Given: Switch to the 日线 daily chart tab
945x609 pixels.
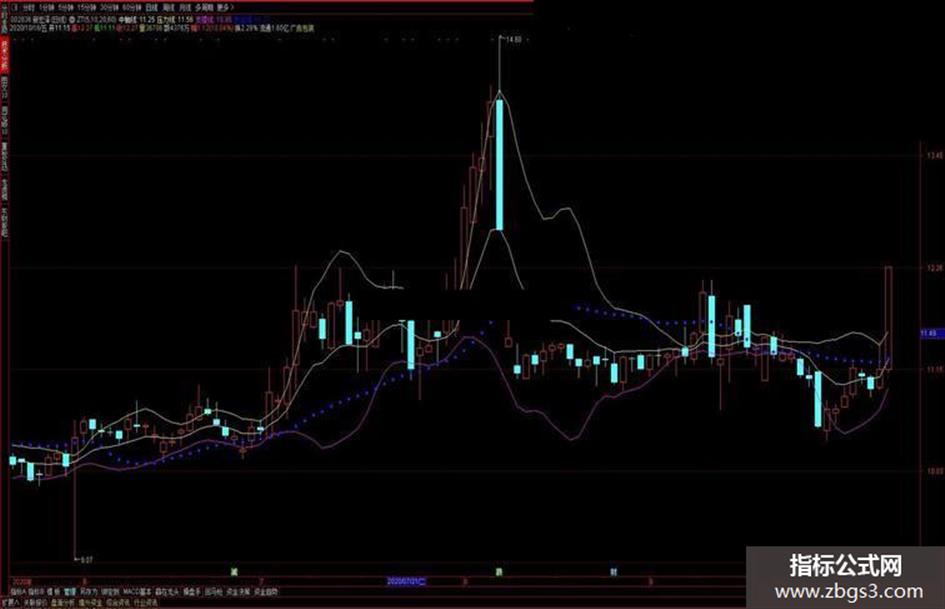Looking at the screenshot, I should tap(151, 8).
